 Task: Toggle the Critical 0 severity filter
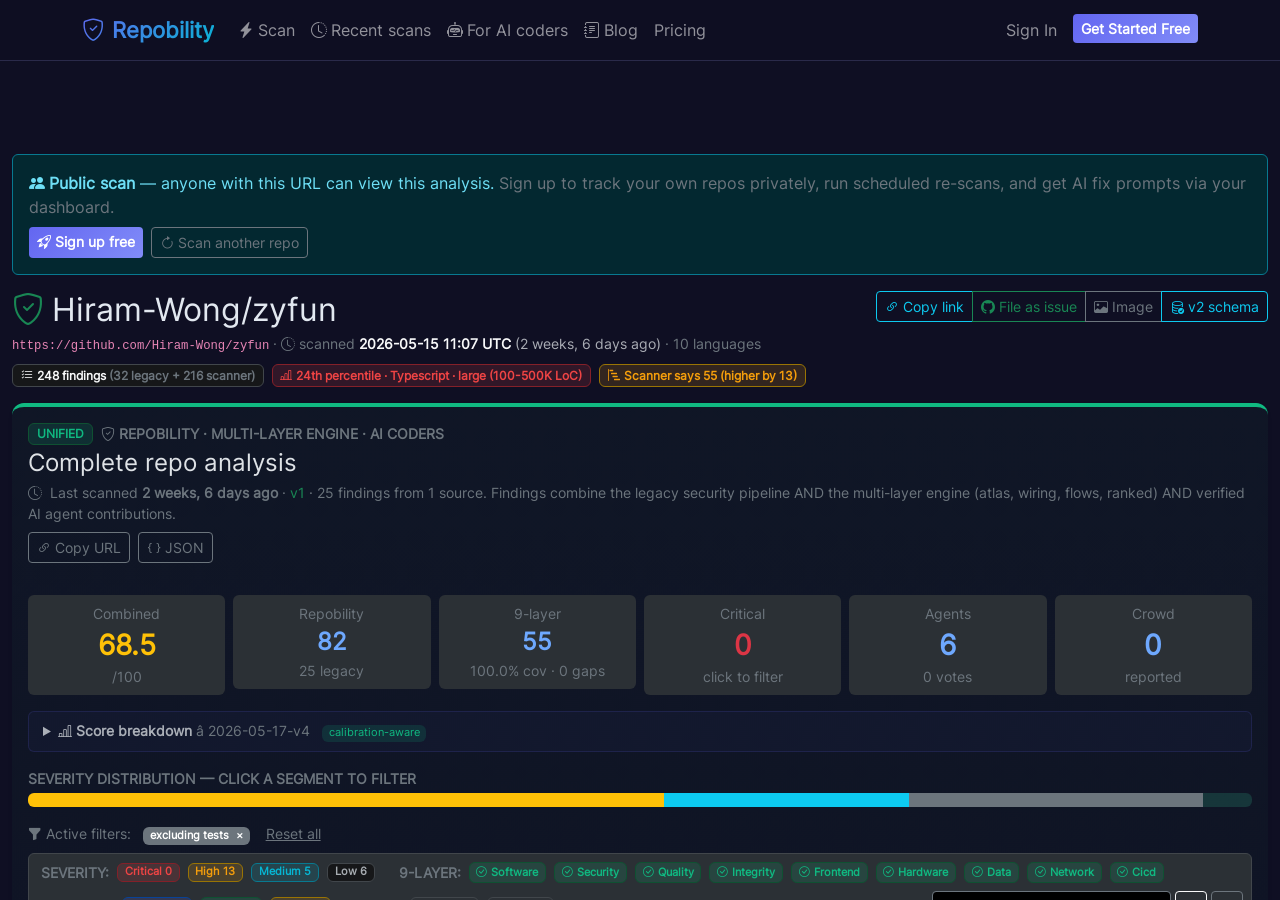pos(148,872)
